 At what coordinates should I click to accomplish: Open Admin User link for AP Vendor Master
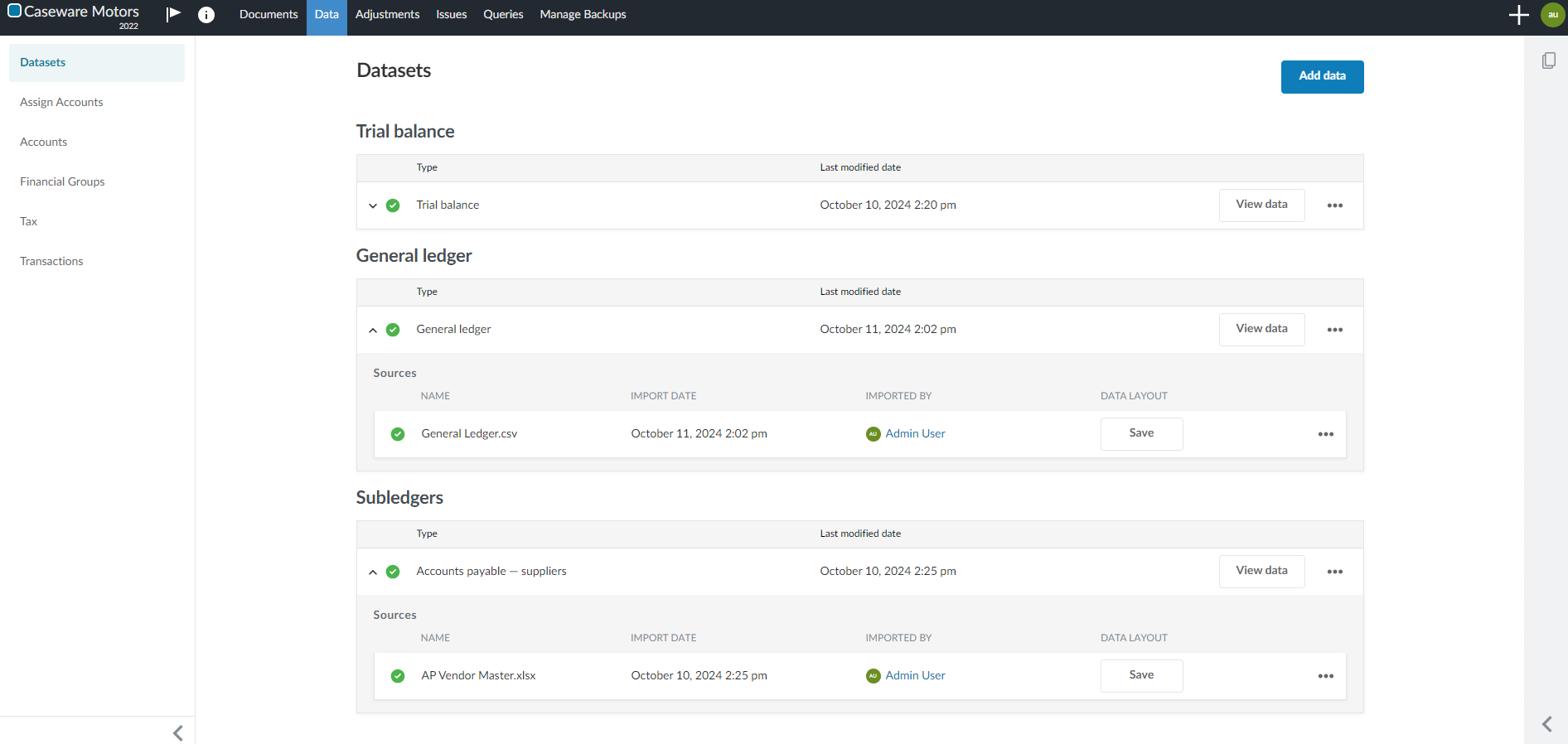click(915, 675)
